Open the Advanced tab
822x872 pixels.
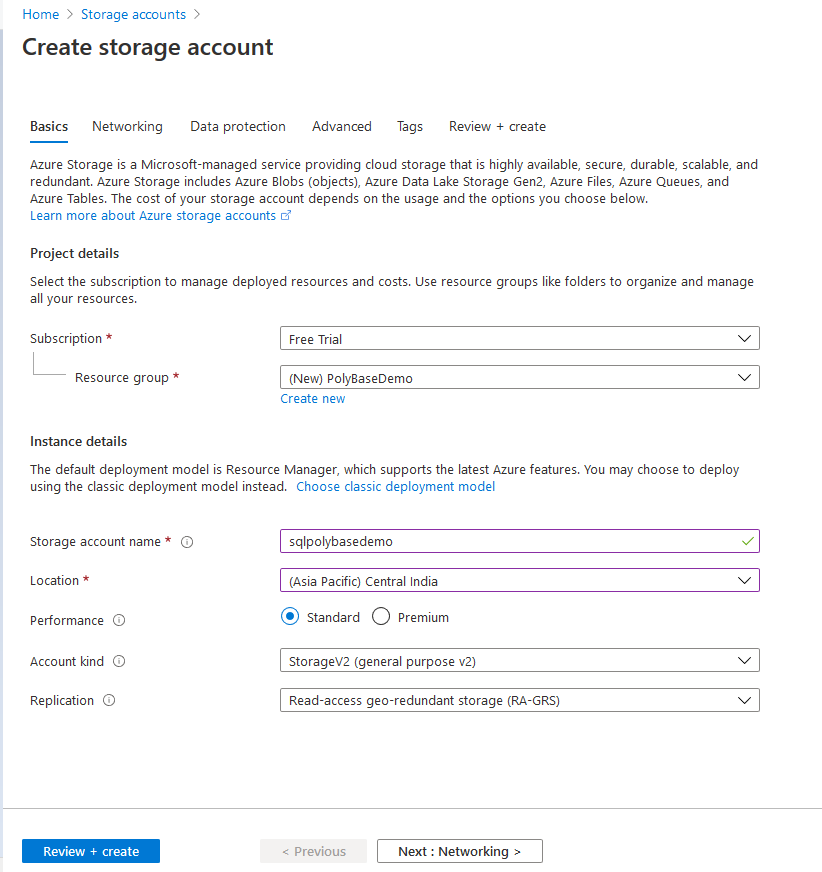[341, 127]
